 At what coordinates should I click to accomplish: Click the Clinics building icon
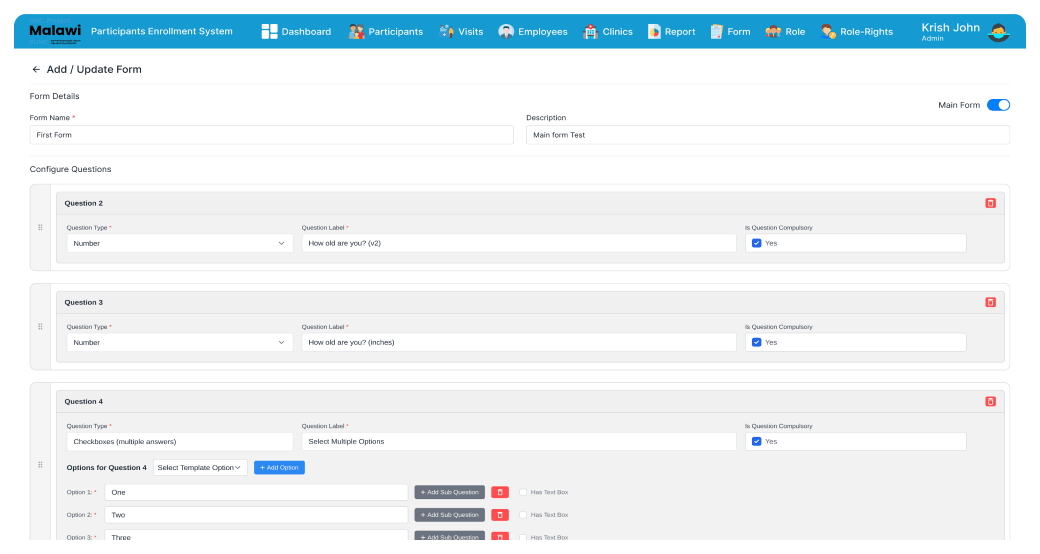click(590, 31)
